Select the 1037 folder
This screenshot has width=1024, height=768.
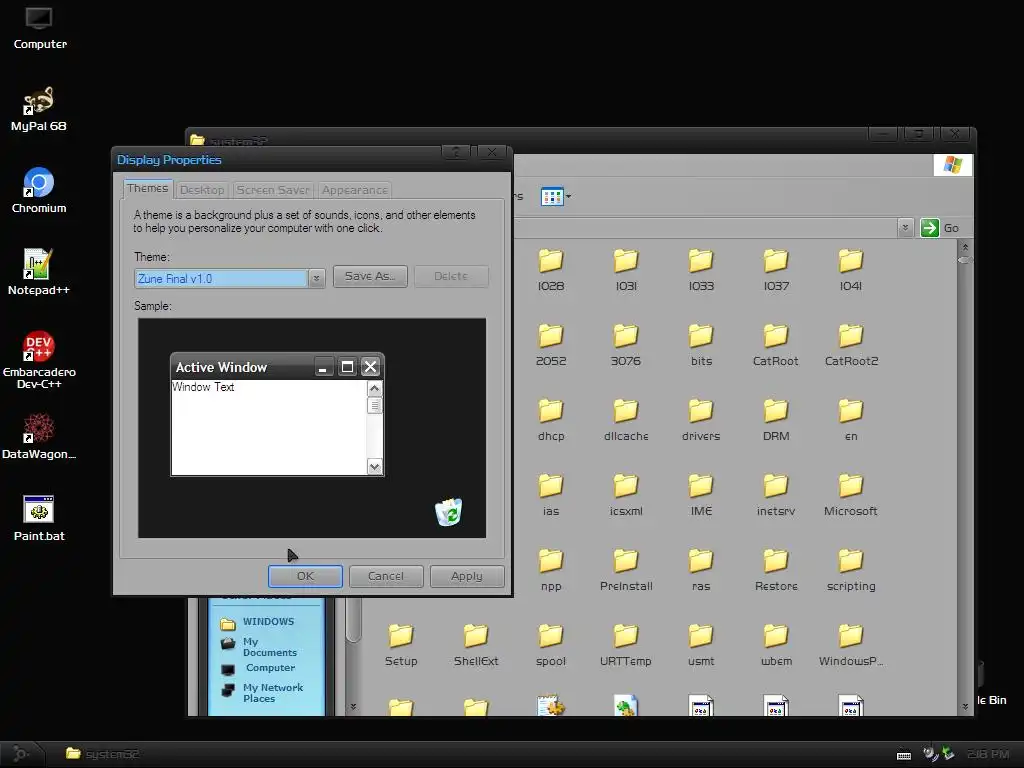(776, 270)
